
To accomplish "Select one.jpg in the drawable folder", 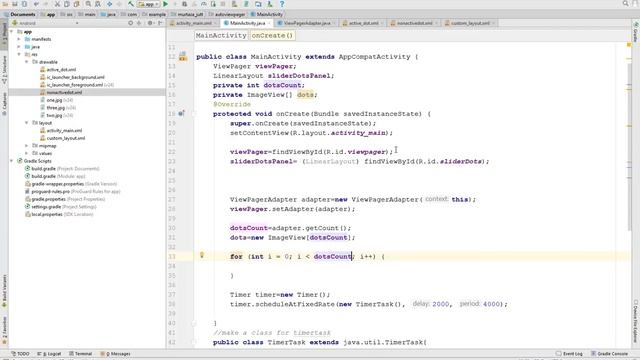I will (54, 100).
